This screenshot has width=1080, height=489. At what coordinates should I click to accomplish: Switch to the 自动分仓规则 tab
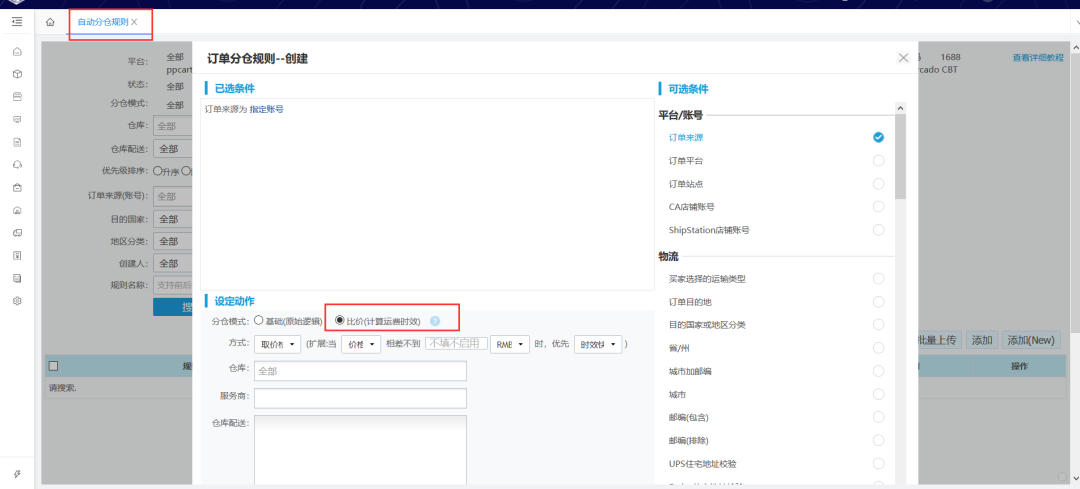click(102, 22)
